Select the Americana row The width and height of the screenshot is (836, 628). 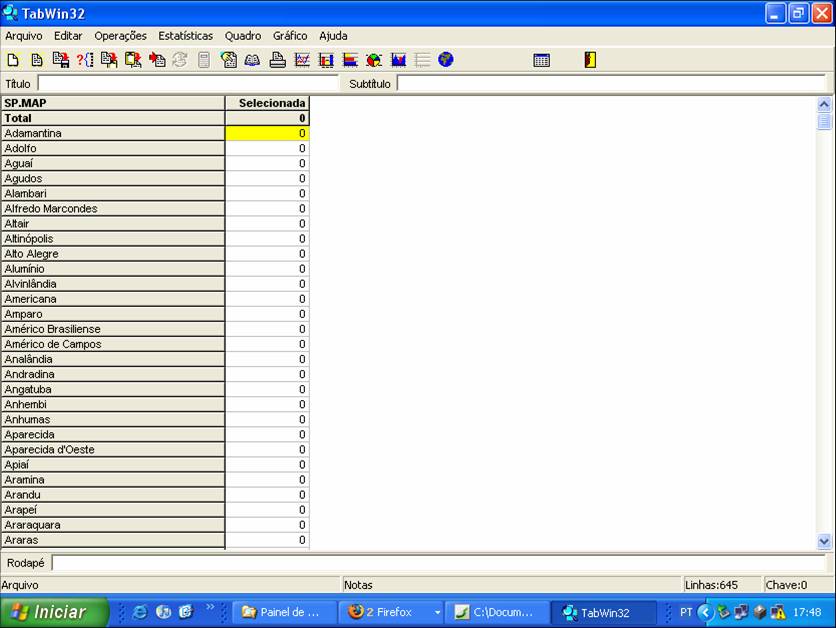(113, 299)
